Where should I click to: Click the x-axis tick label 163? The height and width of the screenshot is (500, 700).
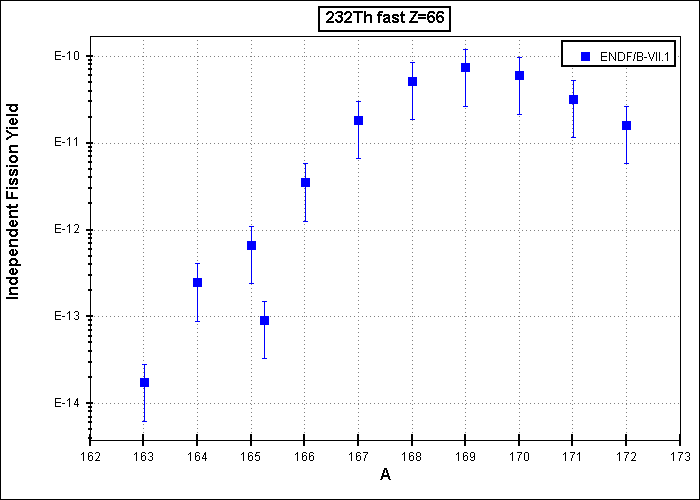tap(143, 457)
